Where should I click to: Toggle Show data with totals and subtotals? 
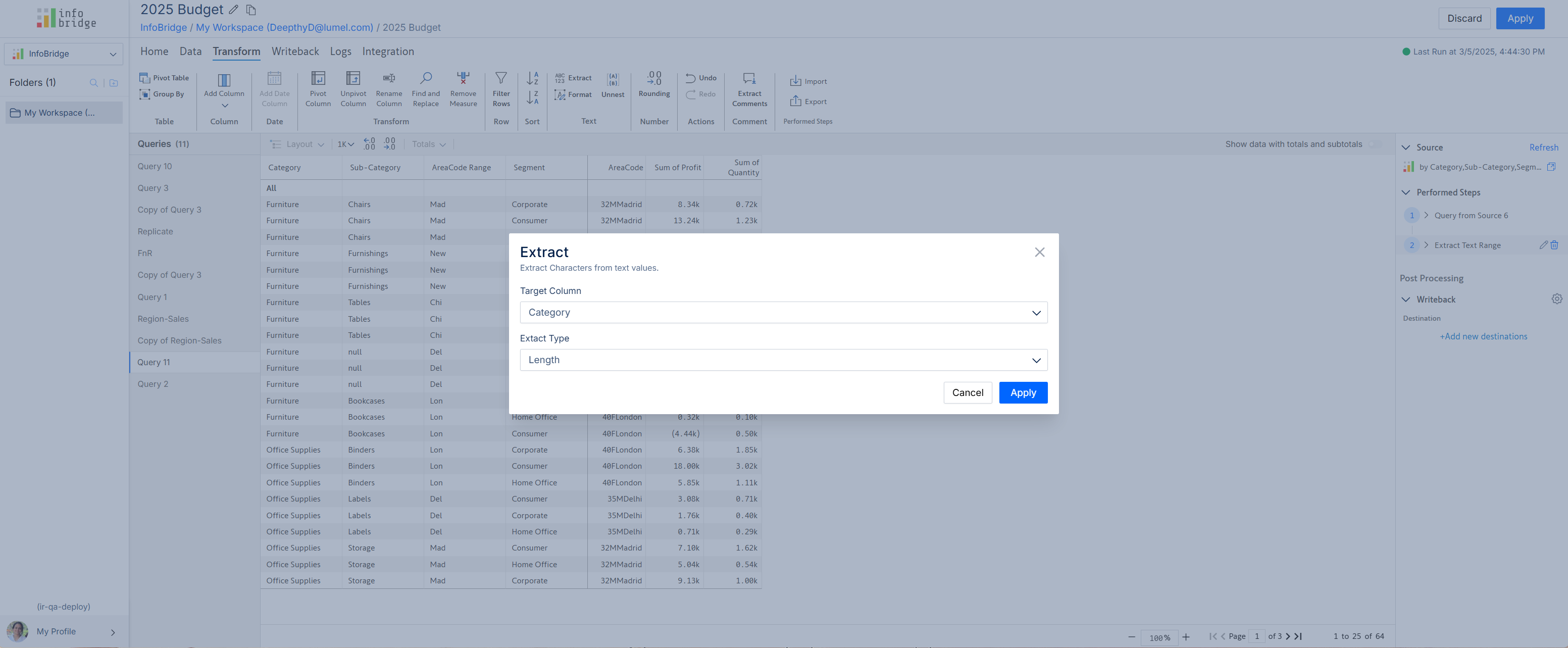(1375, 144)
